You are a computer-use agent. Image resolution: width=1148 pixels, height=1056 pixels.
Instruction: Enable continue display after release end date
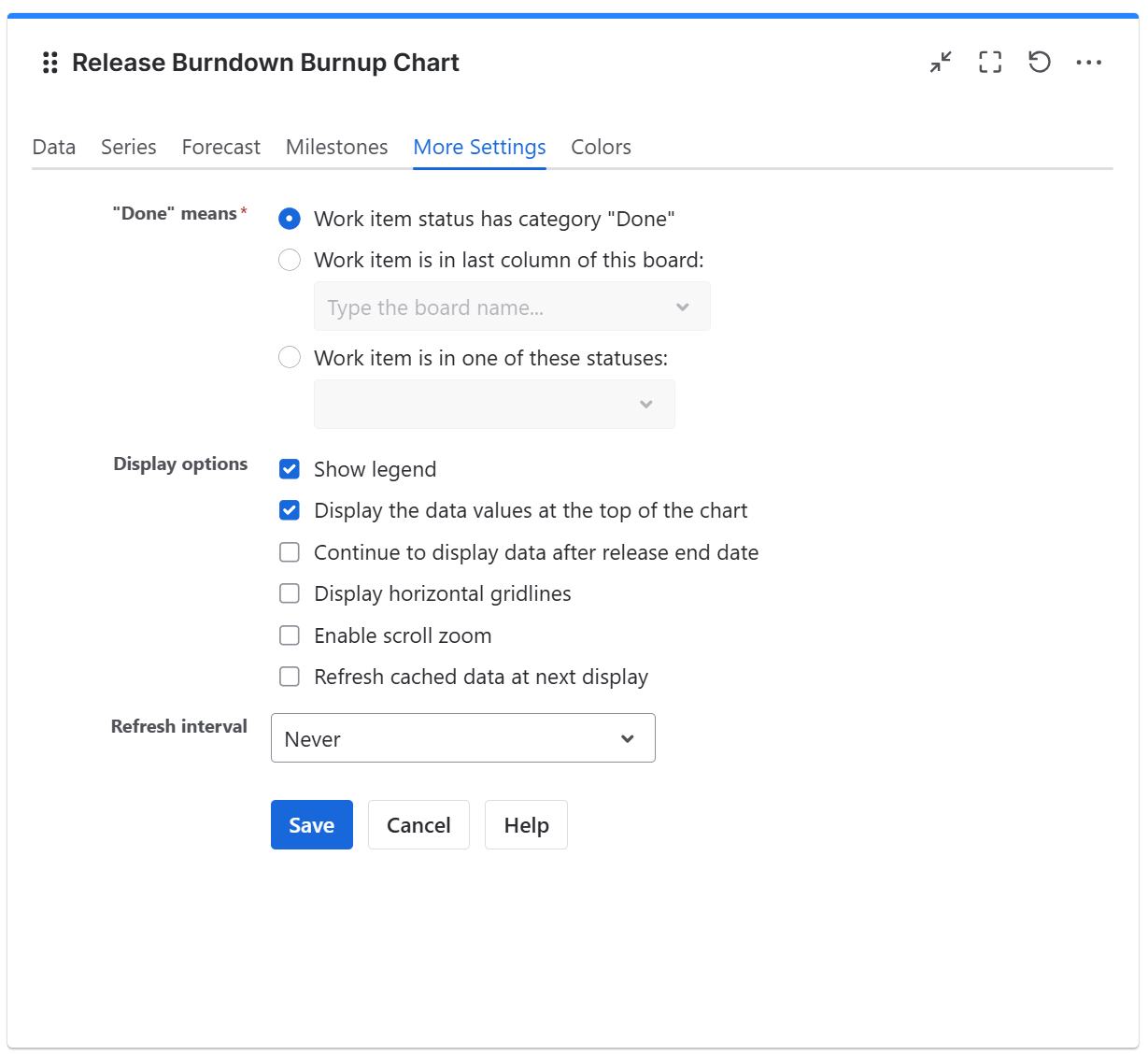pyautogui.click(x=290, y=552)
